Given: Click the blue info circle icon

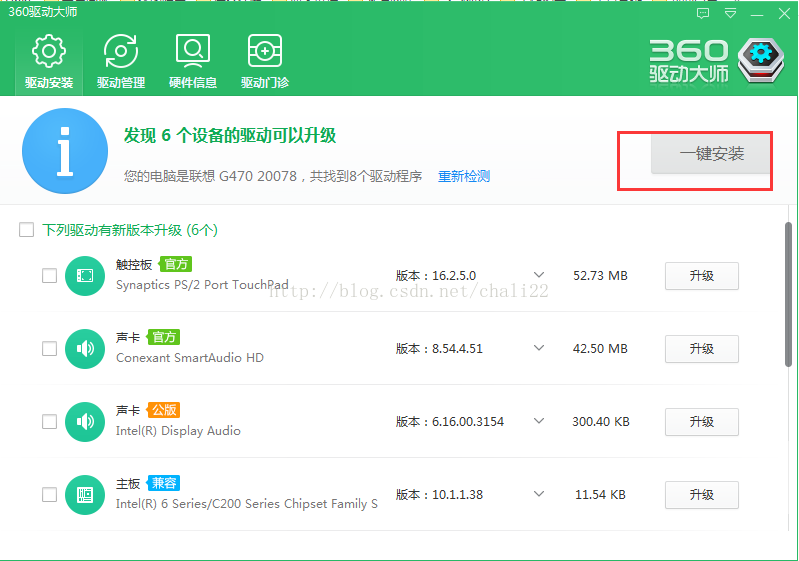Looking at the screenshot, I should point(65,151).
